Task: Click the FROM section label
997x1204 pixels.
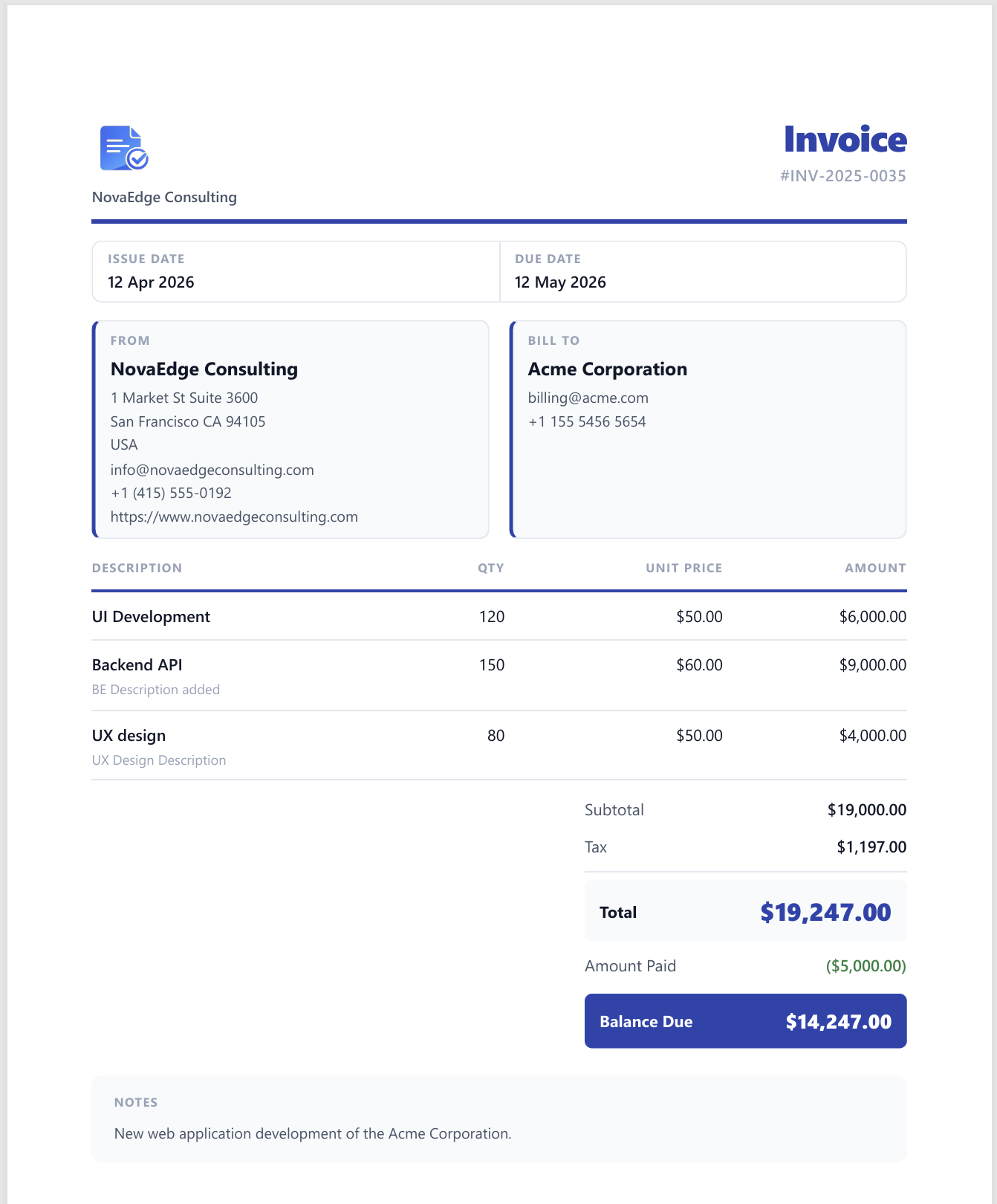Action: coord(130,340)
